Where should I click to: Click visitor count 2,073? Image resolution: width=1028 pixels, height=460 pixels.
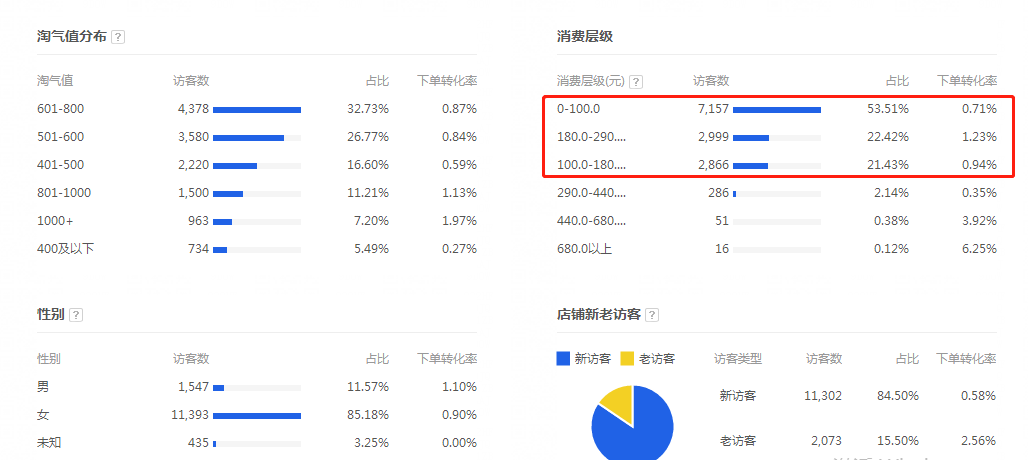pyautogui.click(x=825, y=441)
